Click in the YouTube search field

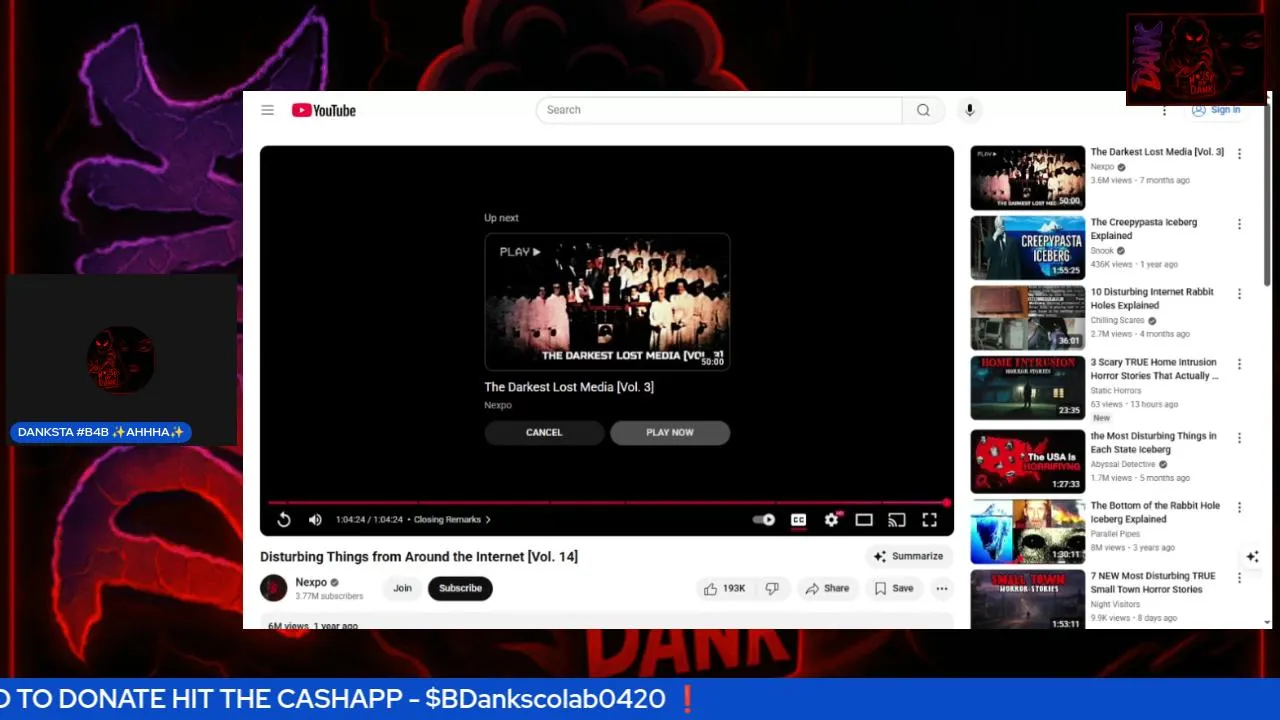pos(719,110)
